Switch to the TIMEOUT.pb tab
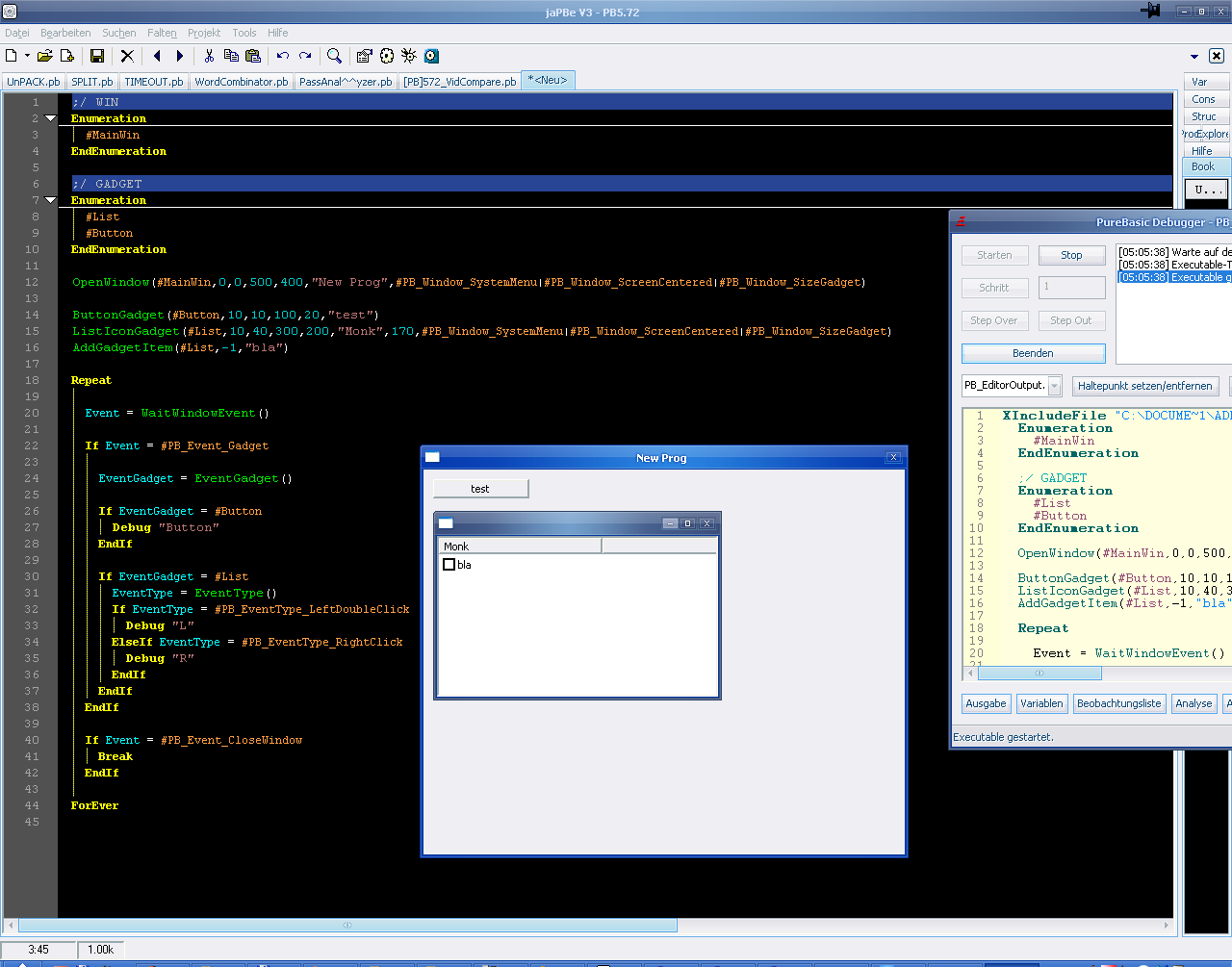1232x967 pixels. tap(154, 82)
